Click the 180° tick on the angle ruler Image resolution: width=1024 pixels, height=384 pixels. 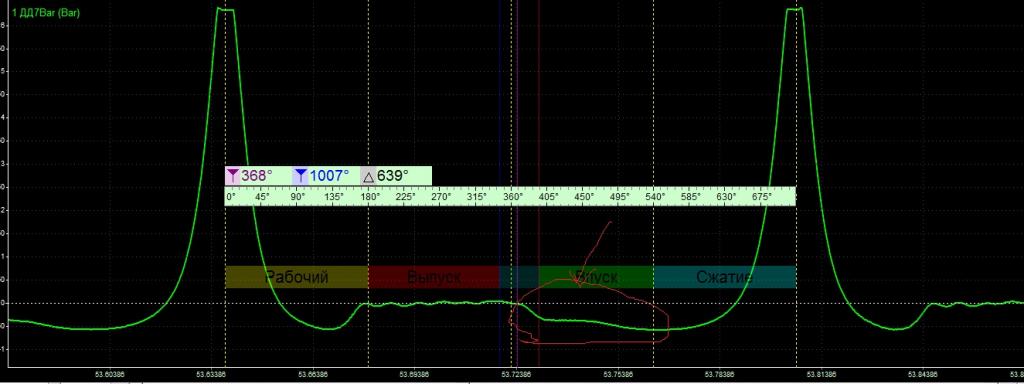[x=371, y=196]
